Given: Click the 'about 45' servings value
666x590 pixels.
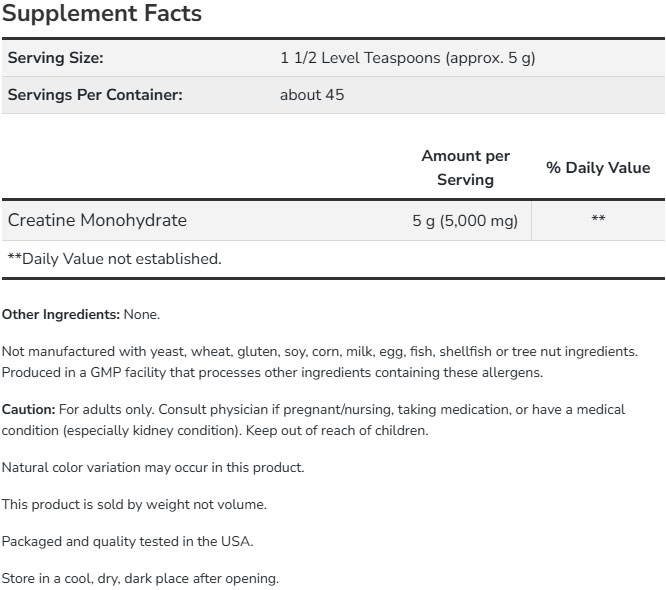Looking at the screenshot, I should [x=313, y=95].
